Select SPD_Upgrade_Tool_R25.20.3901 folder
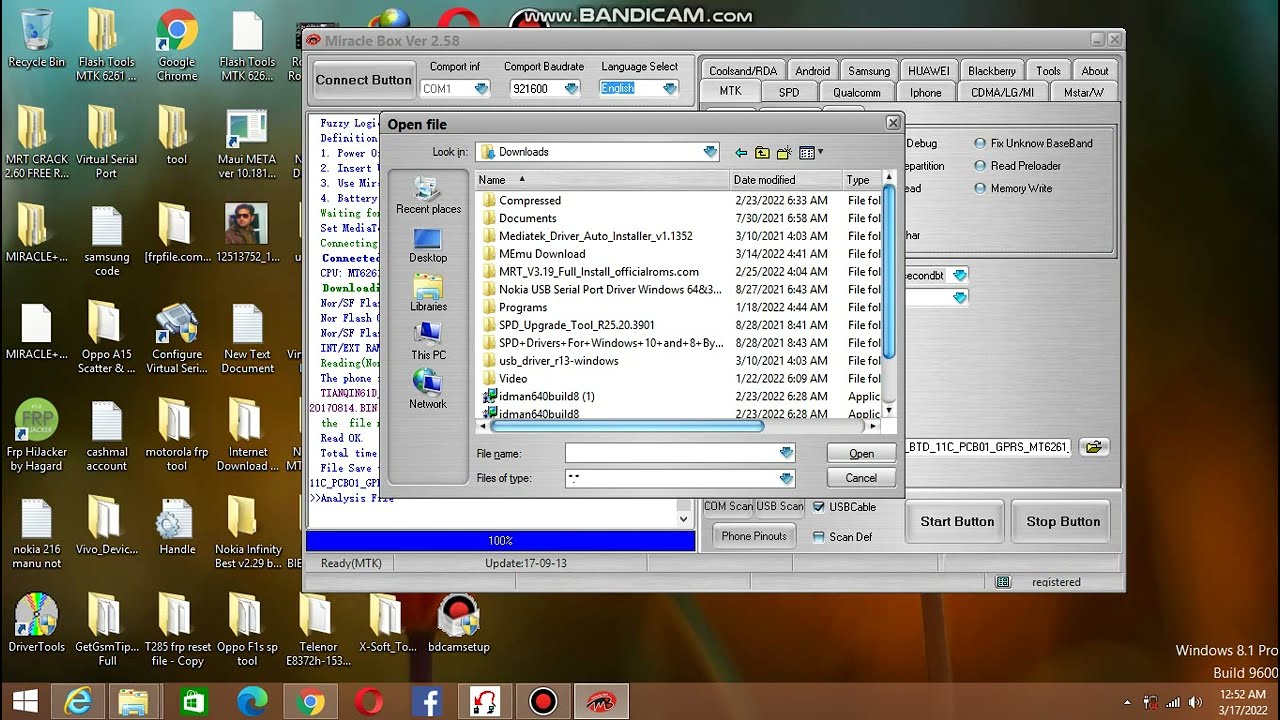Image resolution: width=1280 pixels, height=720 pixels. (568, 325)
